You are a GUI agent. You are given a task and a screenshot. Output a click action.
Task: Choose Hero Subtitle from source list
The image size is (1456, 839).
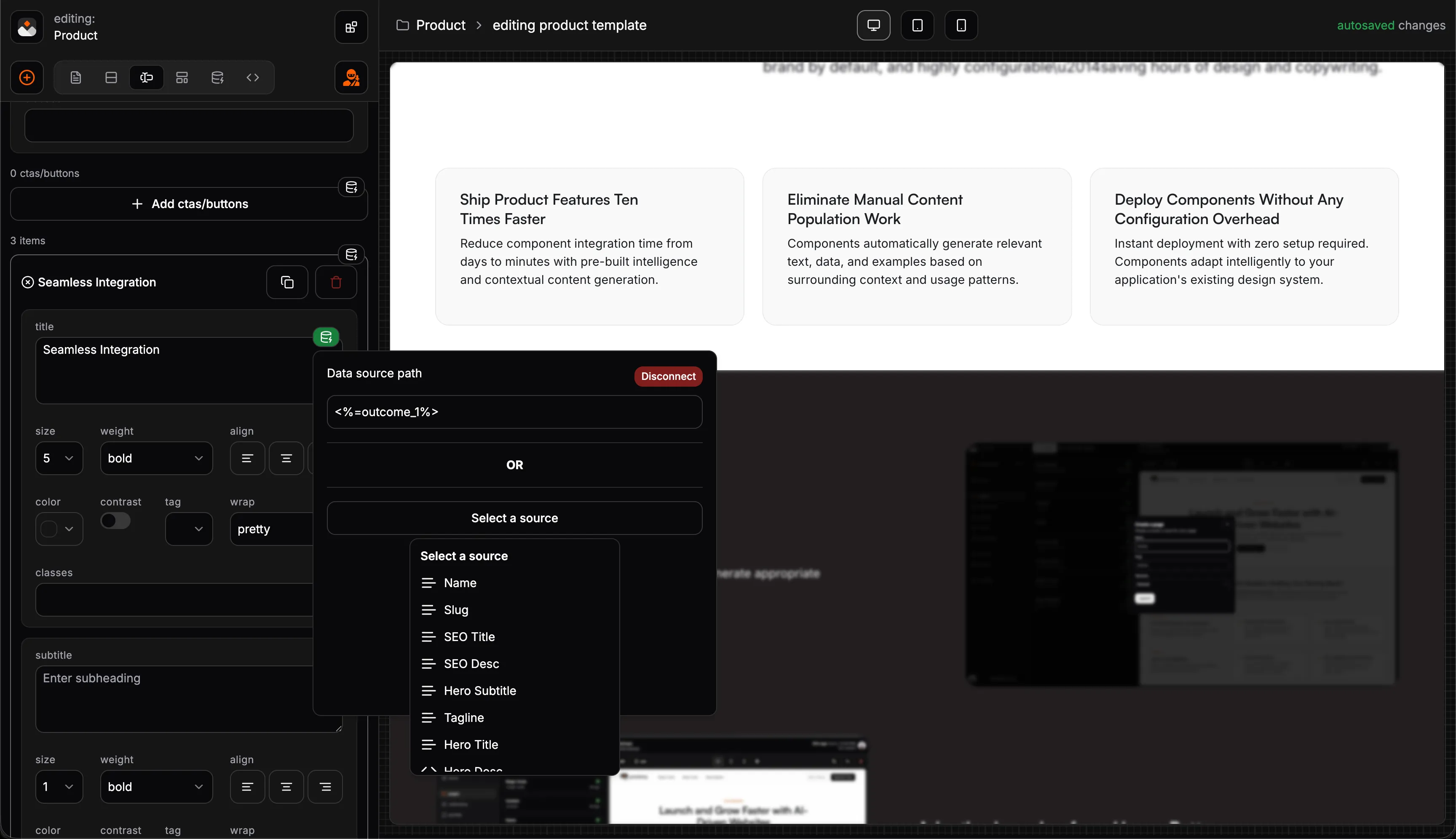click(x=479, y=691)
